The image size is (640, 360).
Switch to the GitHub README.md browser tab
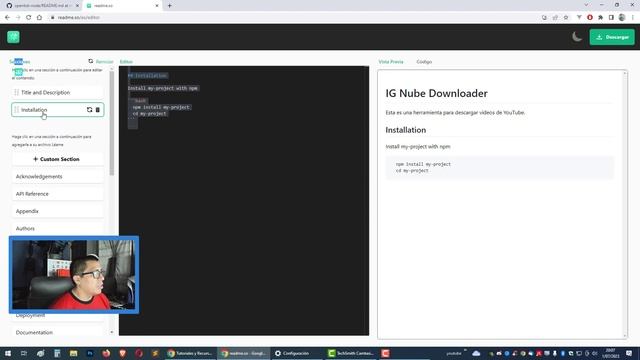coord(43,6)
